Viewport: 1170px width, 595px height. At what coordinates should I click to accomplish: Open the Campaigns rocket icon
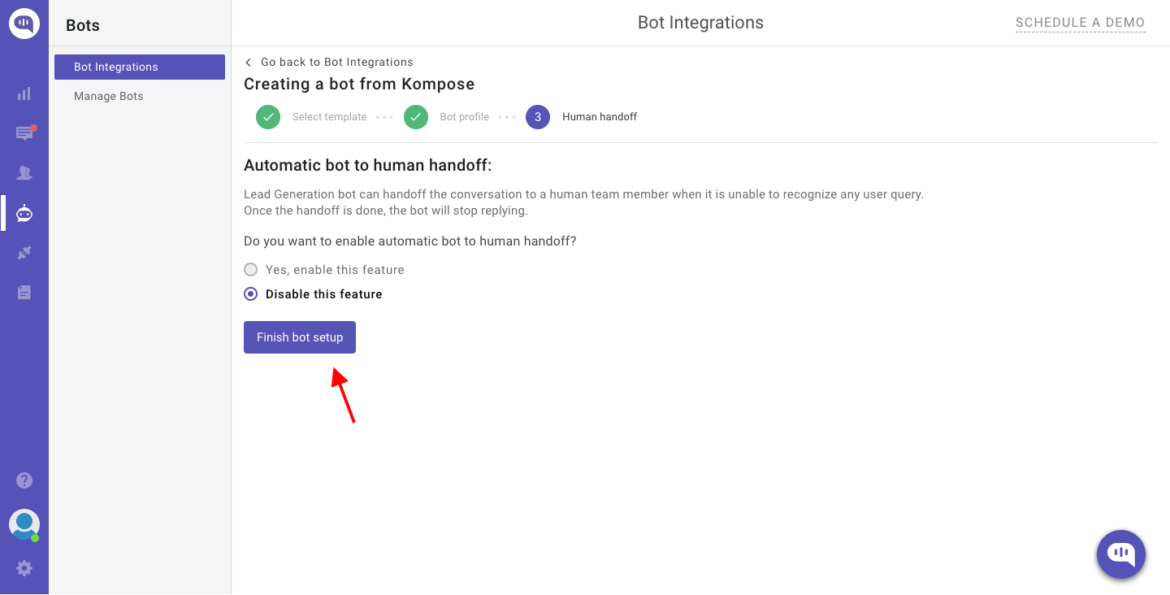(23, 252)
